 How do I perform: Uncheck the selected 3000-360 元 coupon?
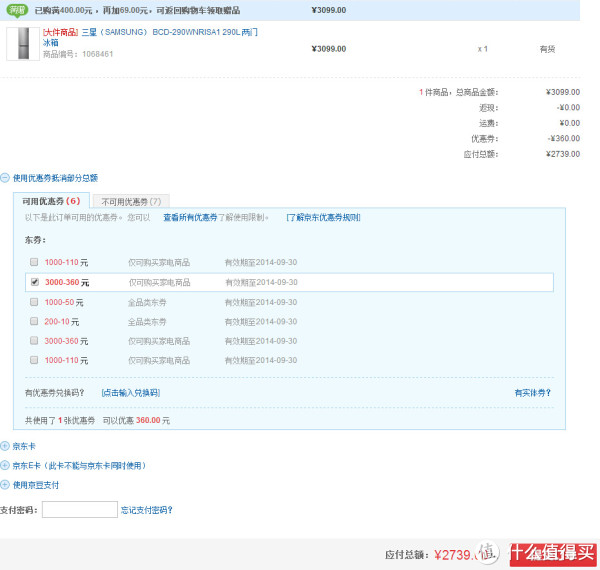[x=34, y=282]
